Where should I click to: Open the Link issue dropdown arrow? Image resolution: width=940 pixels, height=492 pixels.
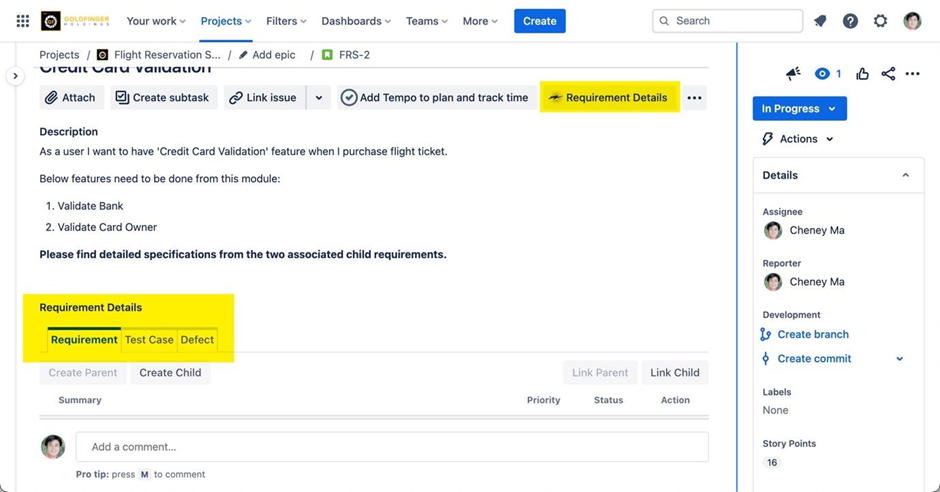319,98
